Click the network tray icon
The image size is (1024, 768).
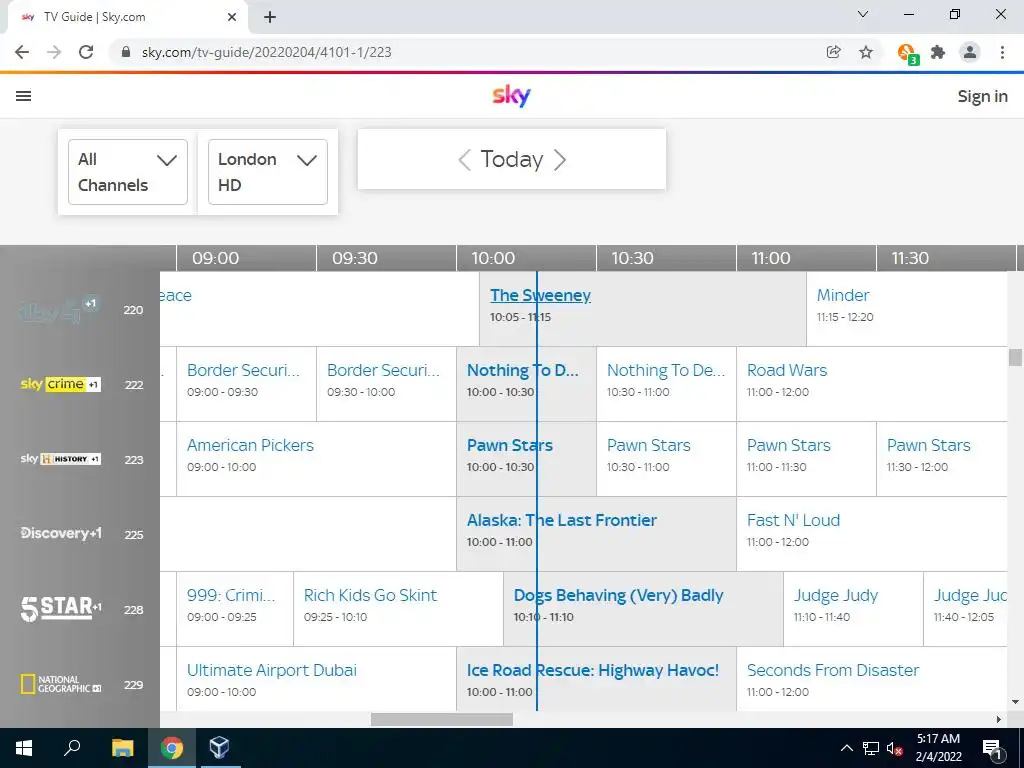[x=871, y=749]
